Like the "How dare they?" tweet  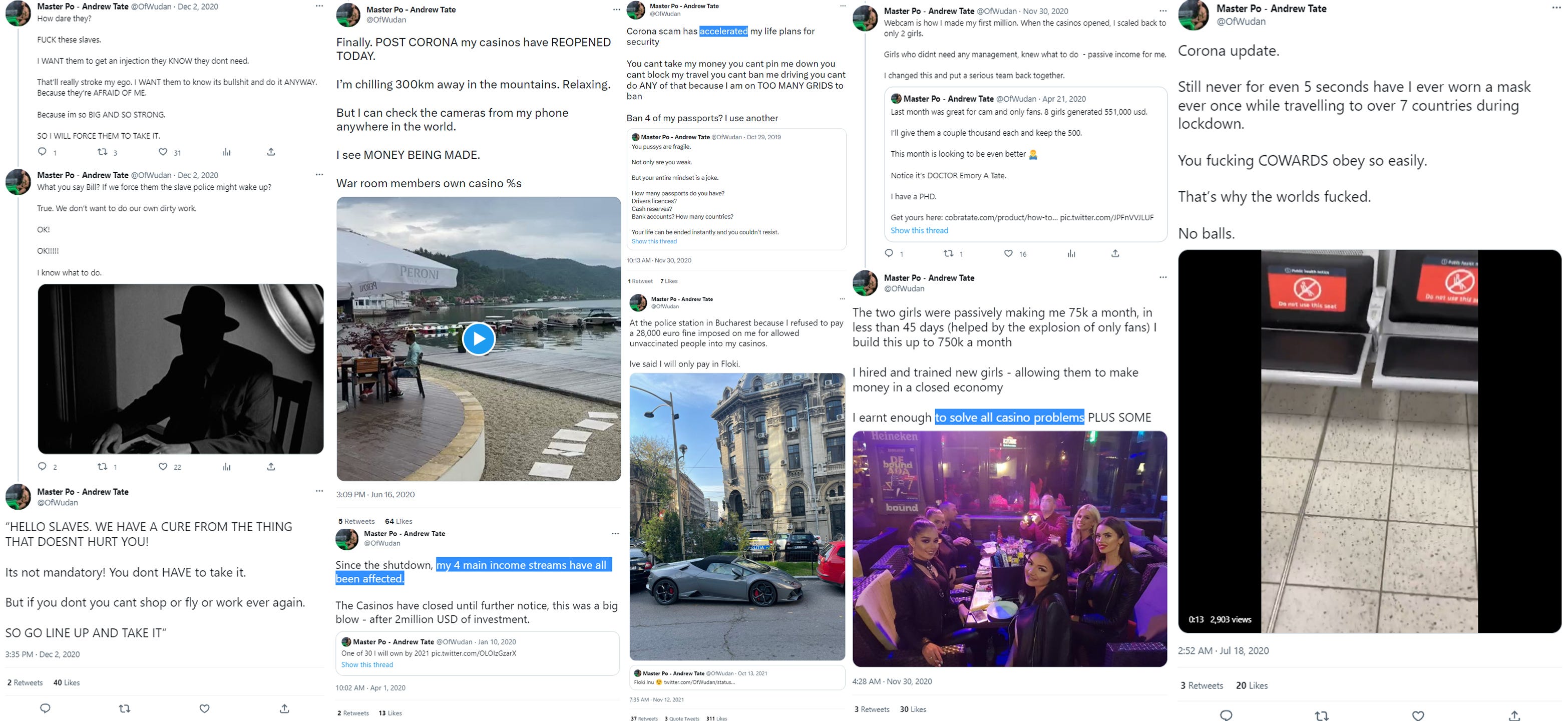163,152
